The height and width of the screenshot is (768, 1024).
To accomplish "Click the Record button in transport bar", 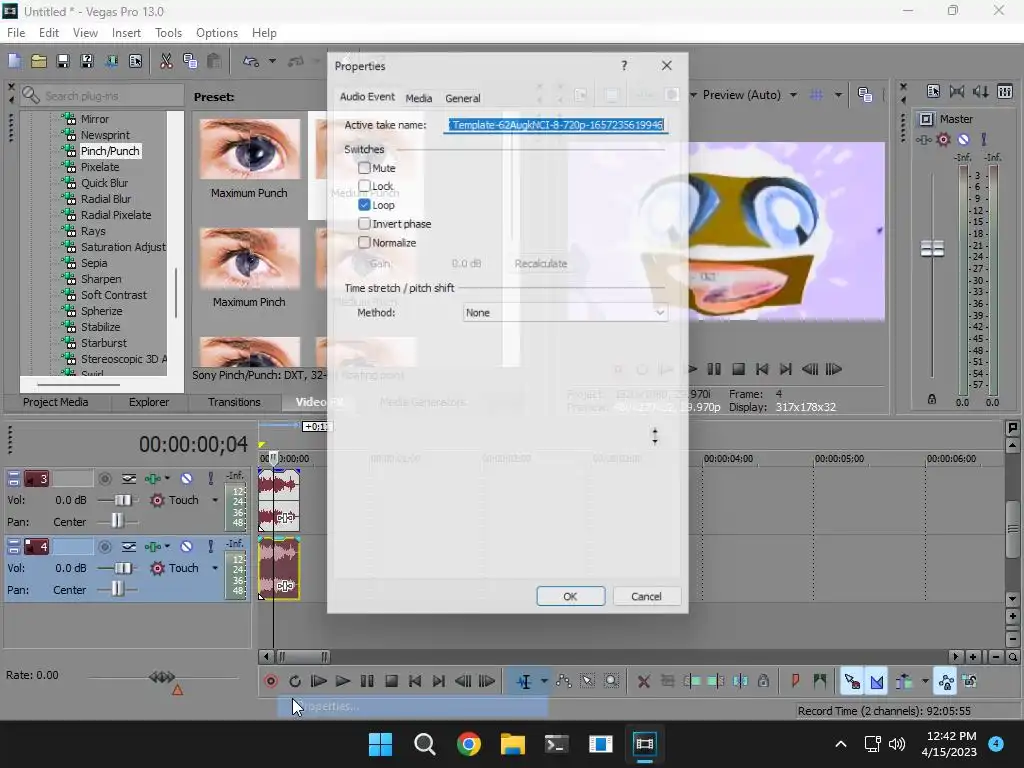I will [271, 681].
